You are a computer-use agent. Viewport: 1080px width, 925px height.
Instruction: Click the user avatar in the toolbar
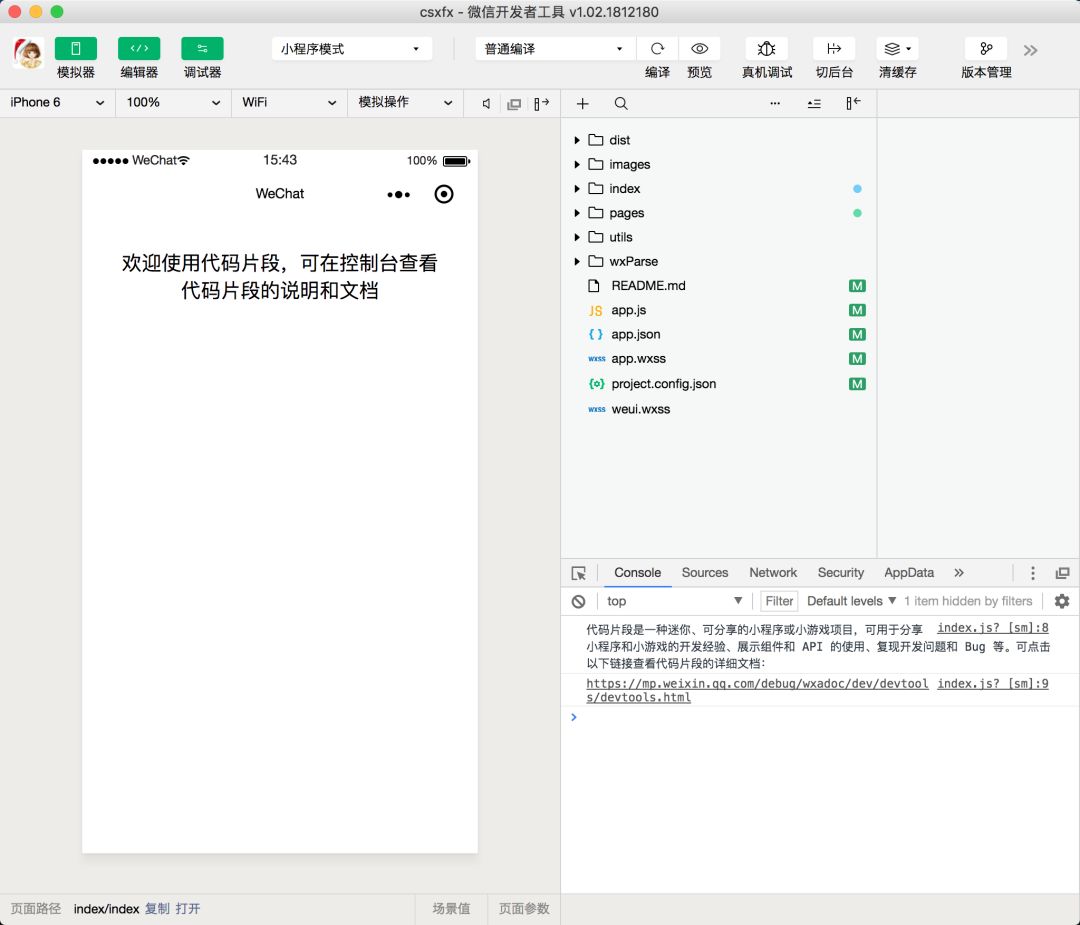click(28, 53)
